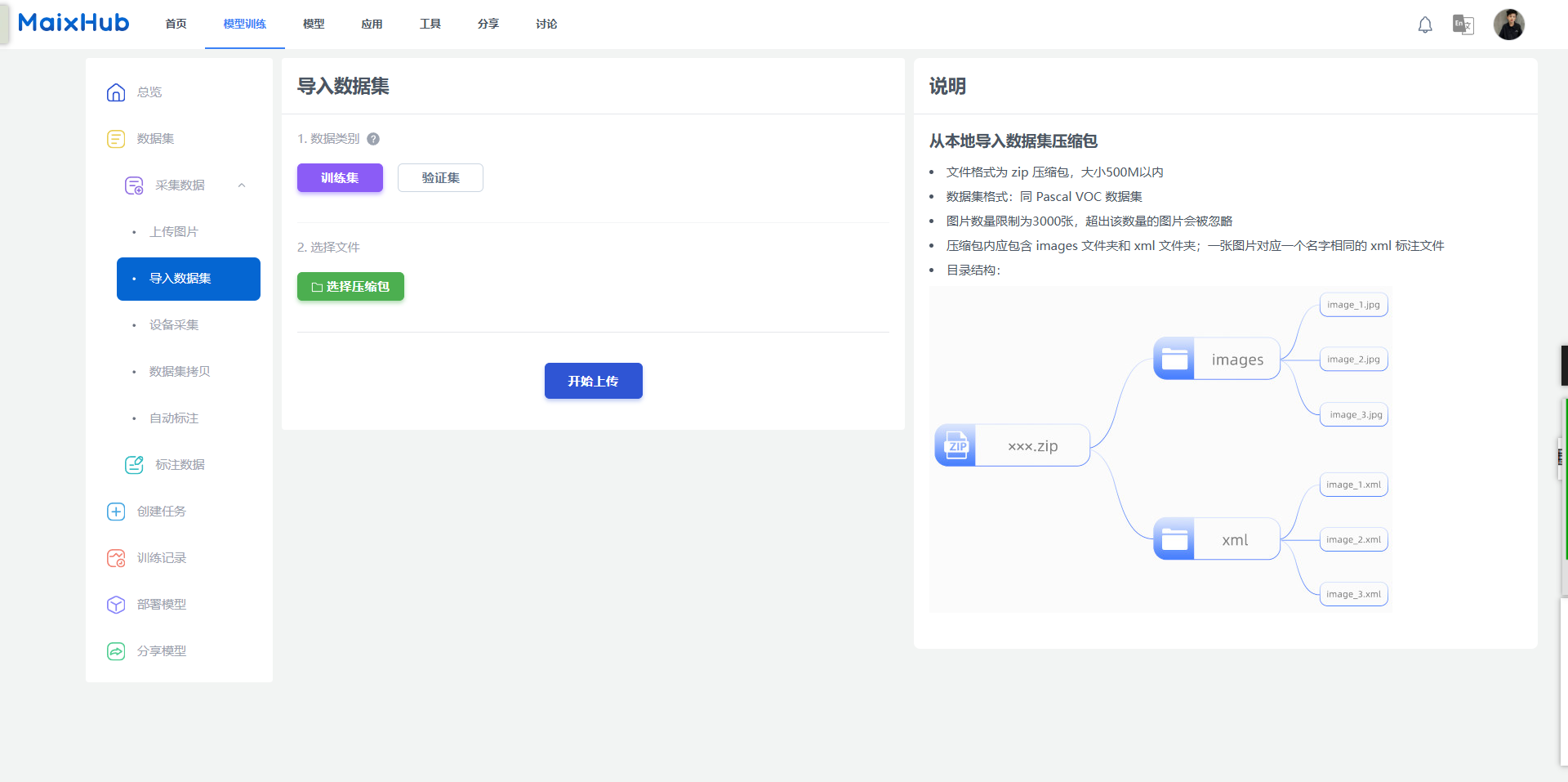
Task: Select the 部署模型 deploy model icon
Action: (116, 605)
